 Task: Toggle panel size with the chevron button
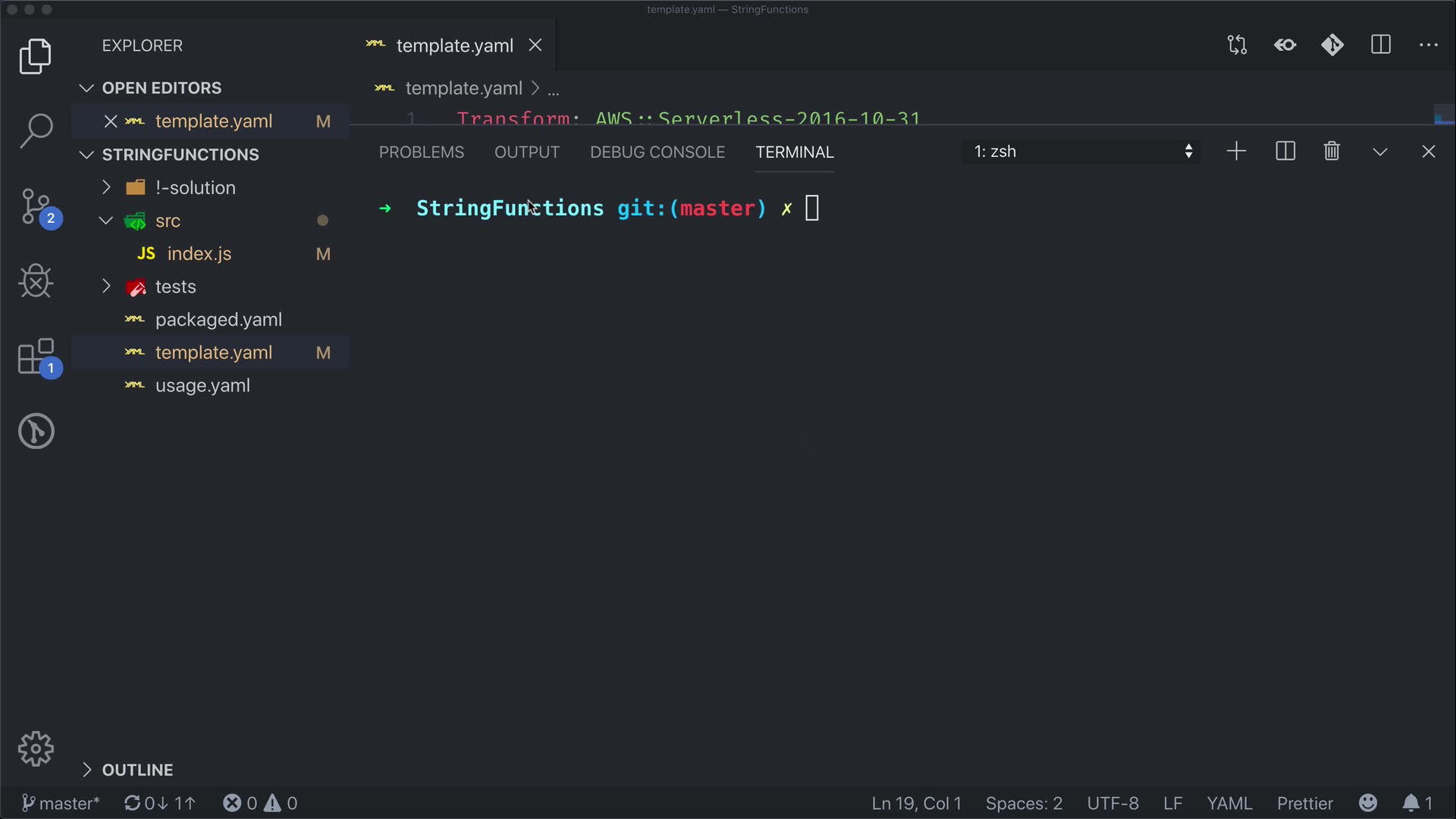coord(1380,152)
